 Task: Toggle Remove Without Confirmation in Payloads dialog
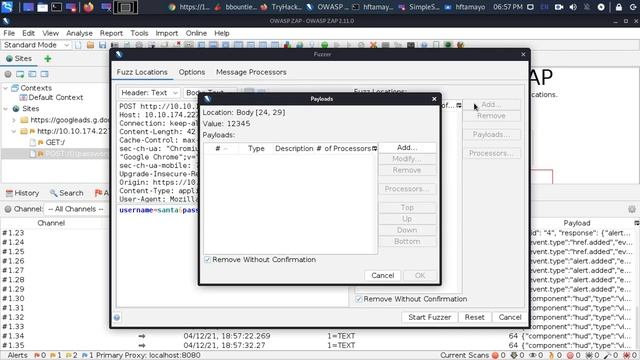pos(207,260)
